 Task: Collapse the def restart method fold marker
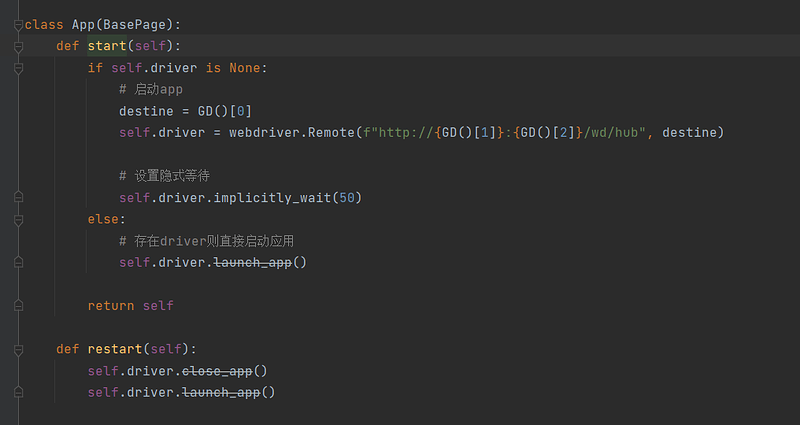pyautogui.click(x=18, y=349)
